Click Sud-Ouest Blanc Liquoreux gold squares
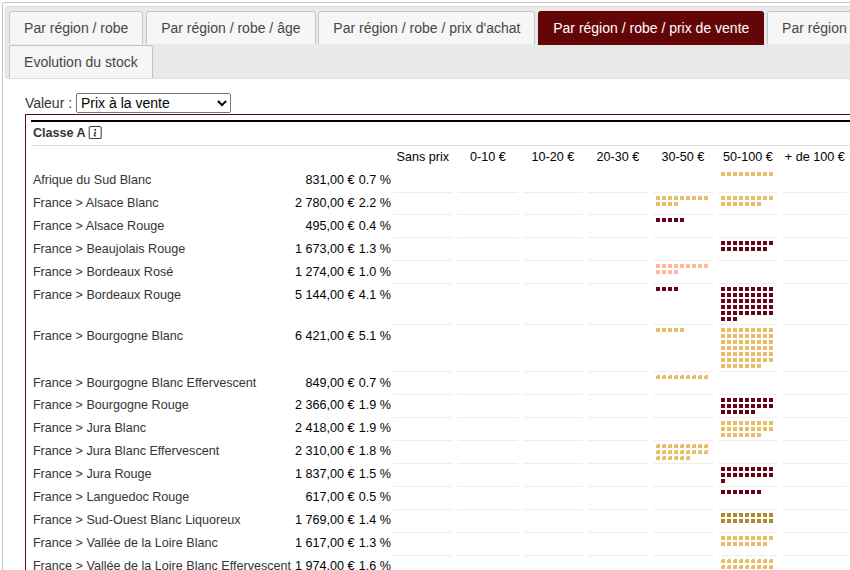The image size is (850, 570). point(747,518)
